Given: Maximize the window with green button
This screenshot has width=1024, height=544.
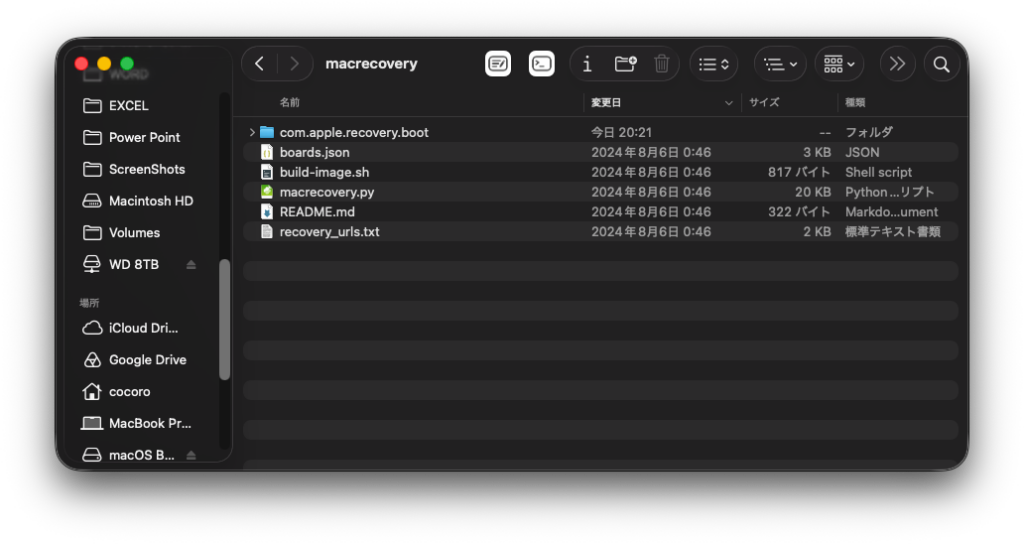Looking at the screenshot, I should click(127, 63).
